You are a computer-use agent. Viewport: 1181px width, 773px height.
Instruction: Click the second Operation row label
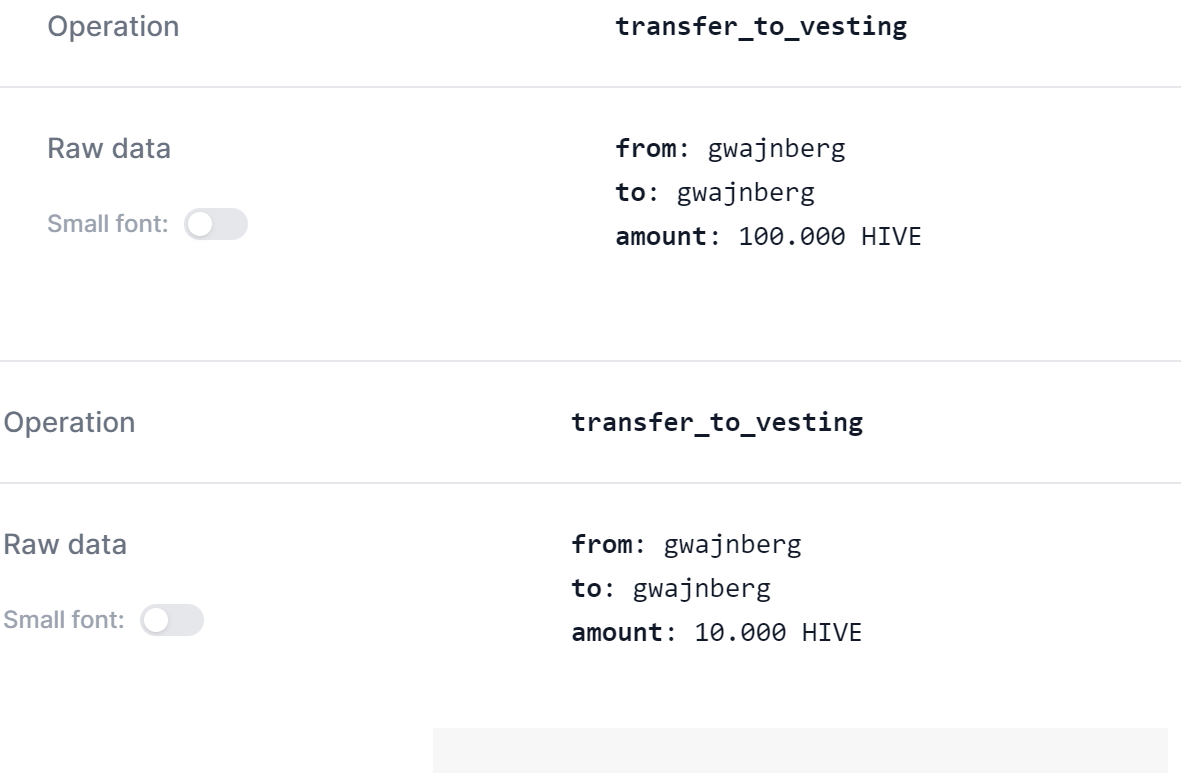click(69, 423)
